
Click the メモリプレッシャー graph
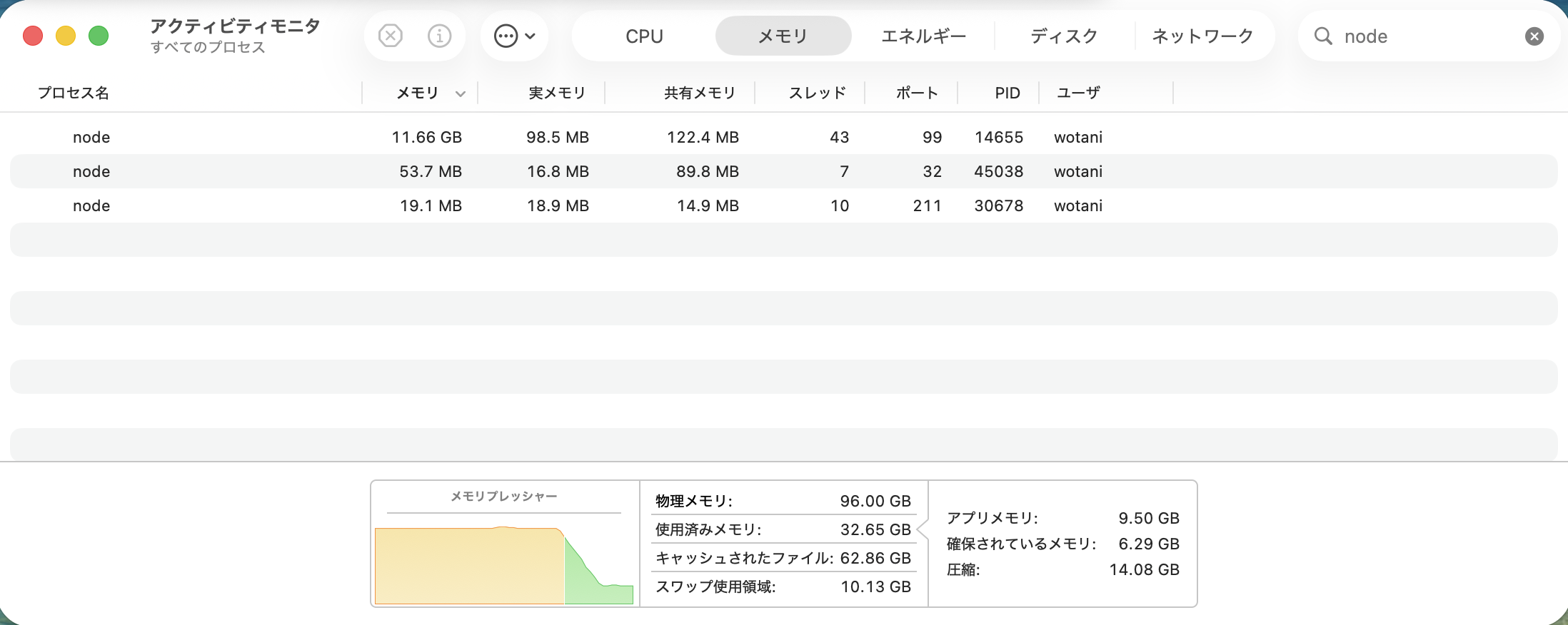504,564
